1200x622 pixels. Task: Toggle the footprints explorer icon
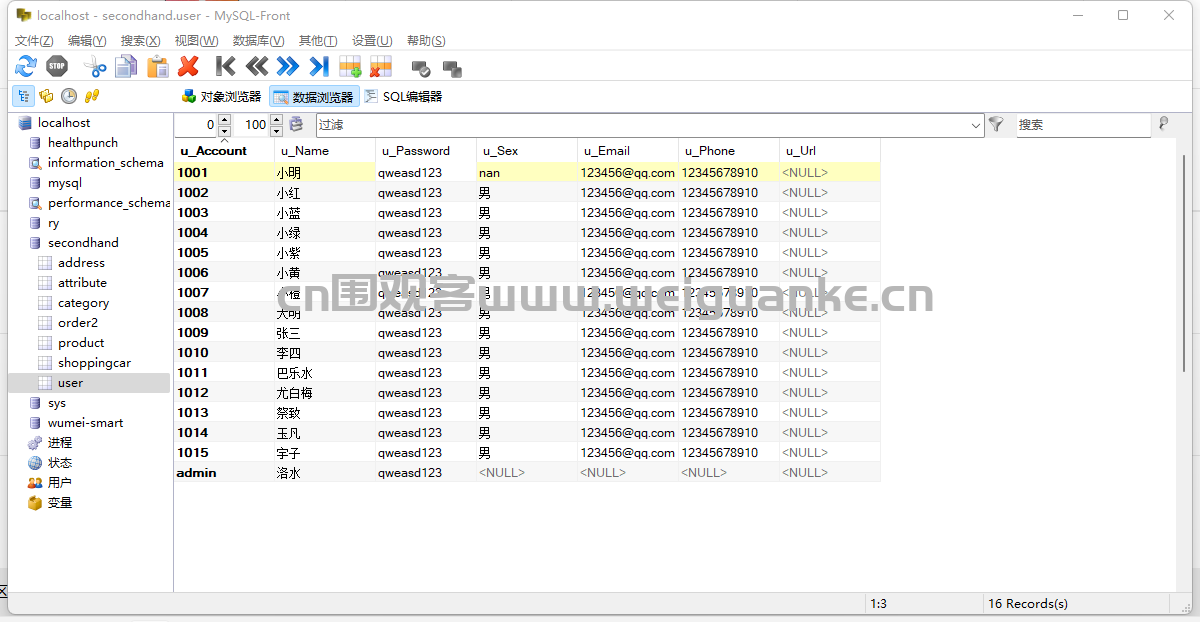coord(92,96)
